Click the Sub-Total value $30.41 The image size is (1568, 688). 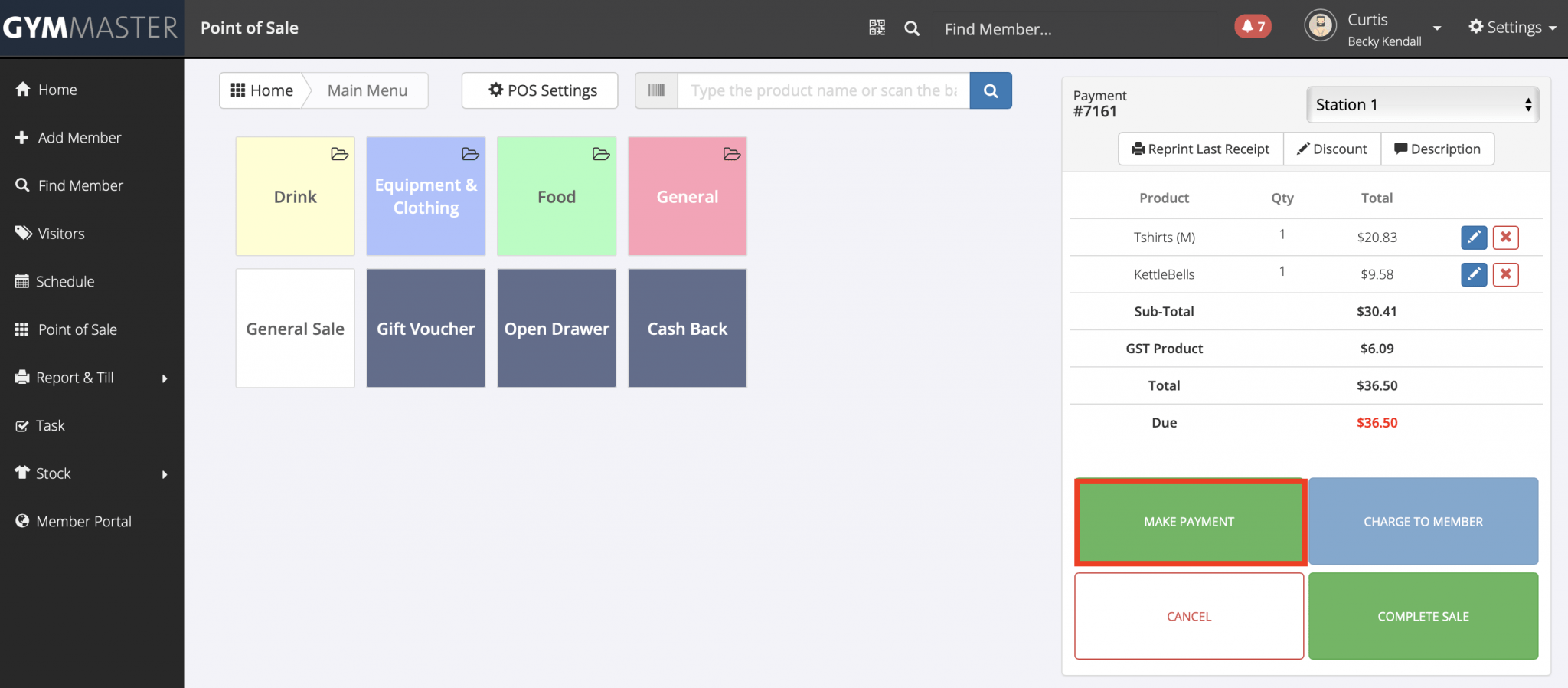coord(1377,312)
